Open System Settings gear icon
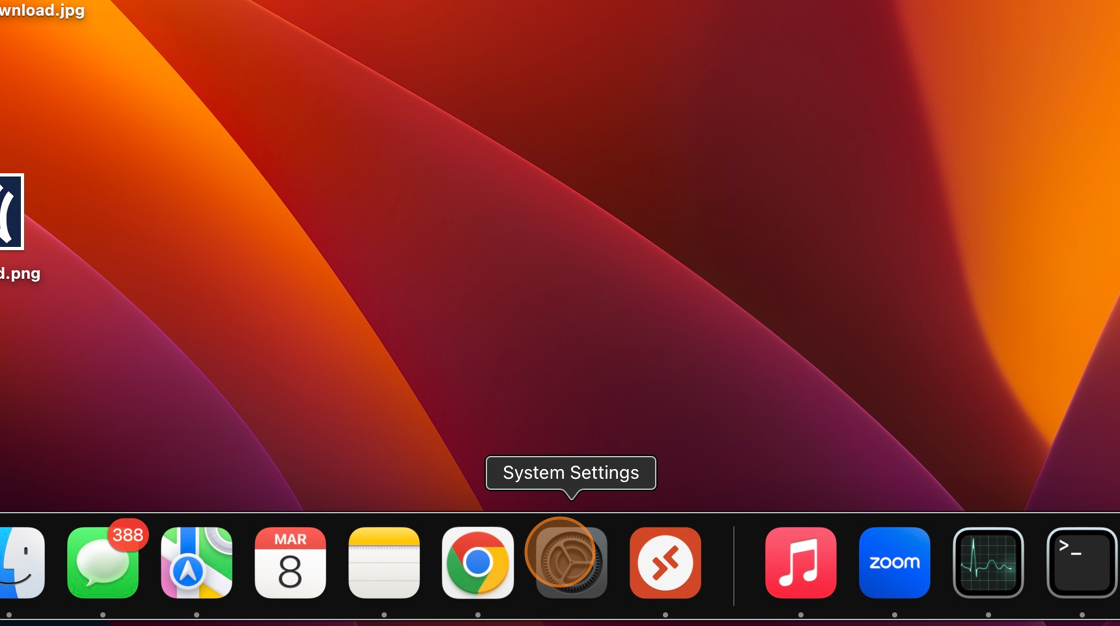The height and width of the screenshot is (626, 1120). coord(571,563)
